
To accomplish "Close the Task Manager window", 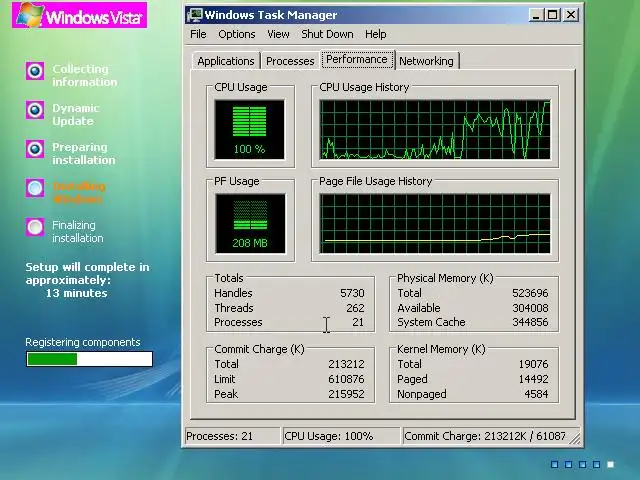I will (x=571, y=15).
